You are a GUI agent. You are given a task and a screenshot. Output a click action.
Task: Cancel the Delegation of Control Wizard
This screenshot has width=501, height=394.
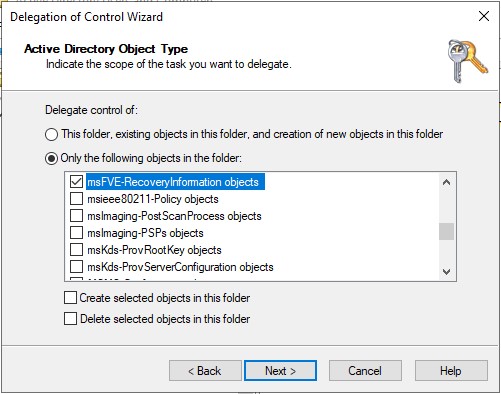pos(365,371)
